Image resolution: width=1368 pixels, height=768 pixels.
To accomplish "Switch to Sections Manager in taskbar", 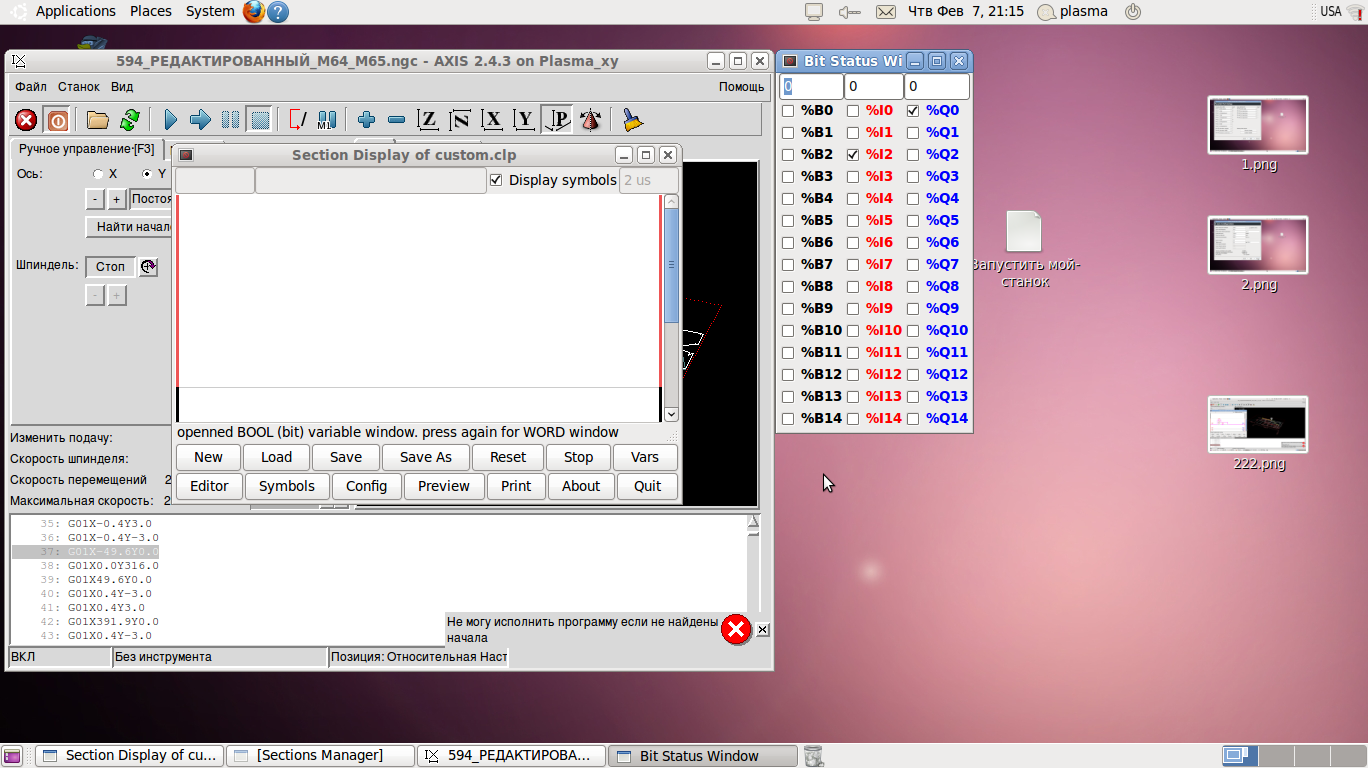I will pos(320,756).
